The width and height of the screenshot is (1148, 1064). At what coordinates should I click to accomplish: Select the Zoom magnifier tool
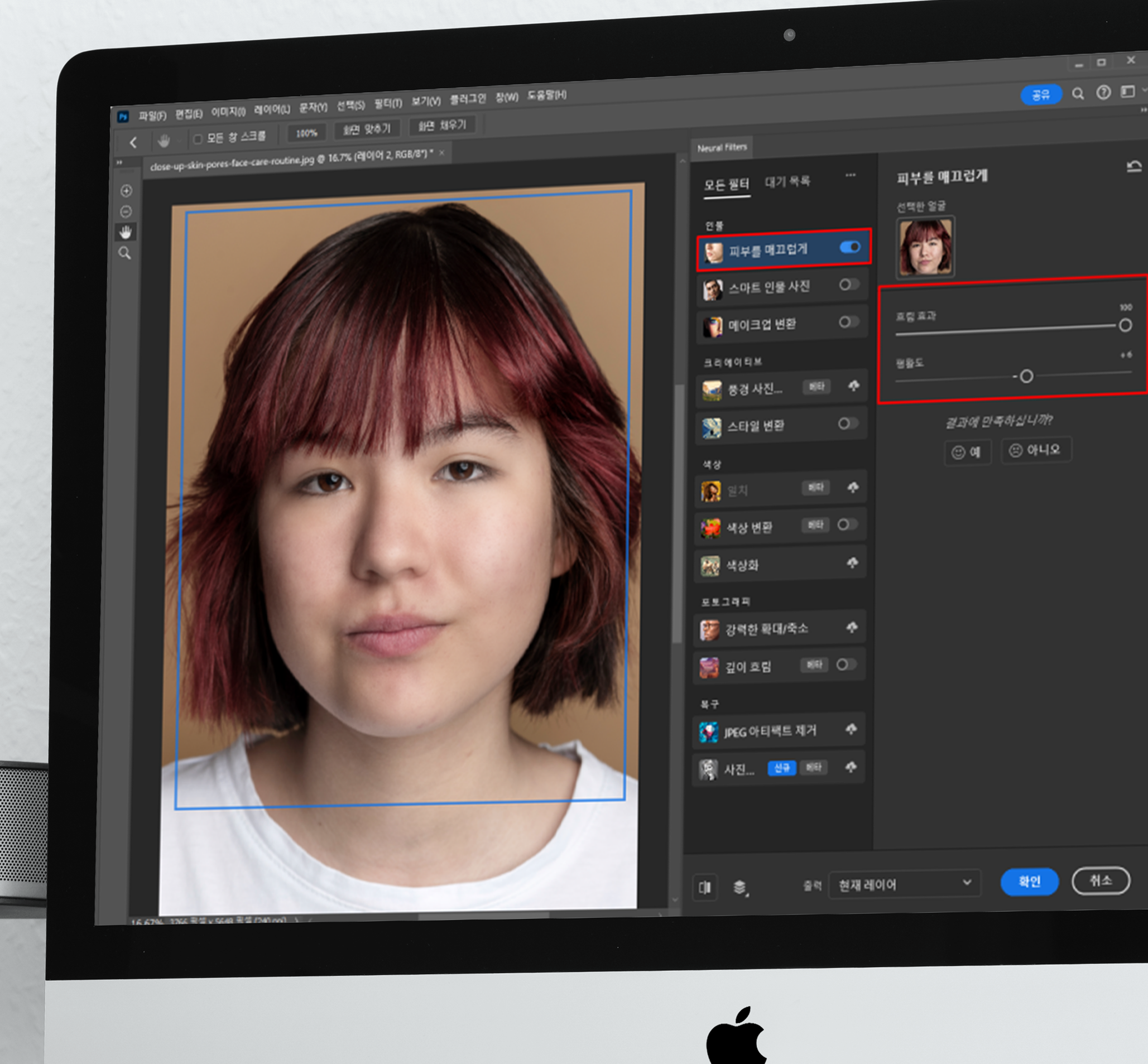pyautogui.click(x=124, y=253)
